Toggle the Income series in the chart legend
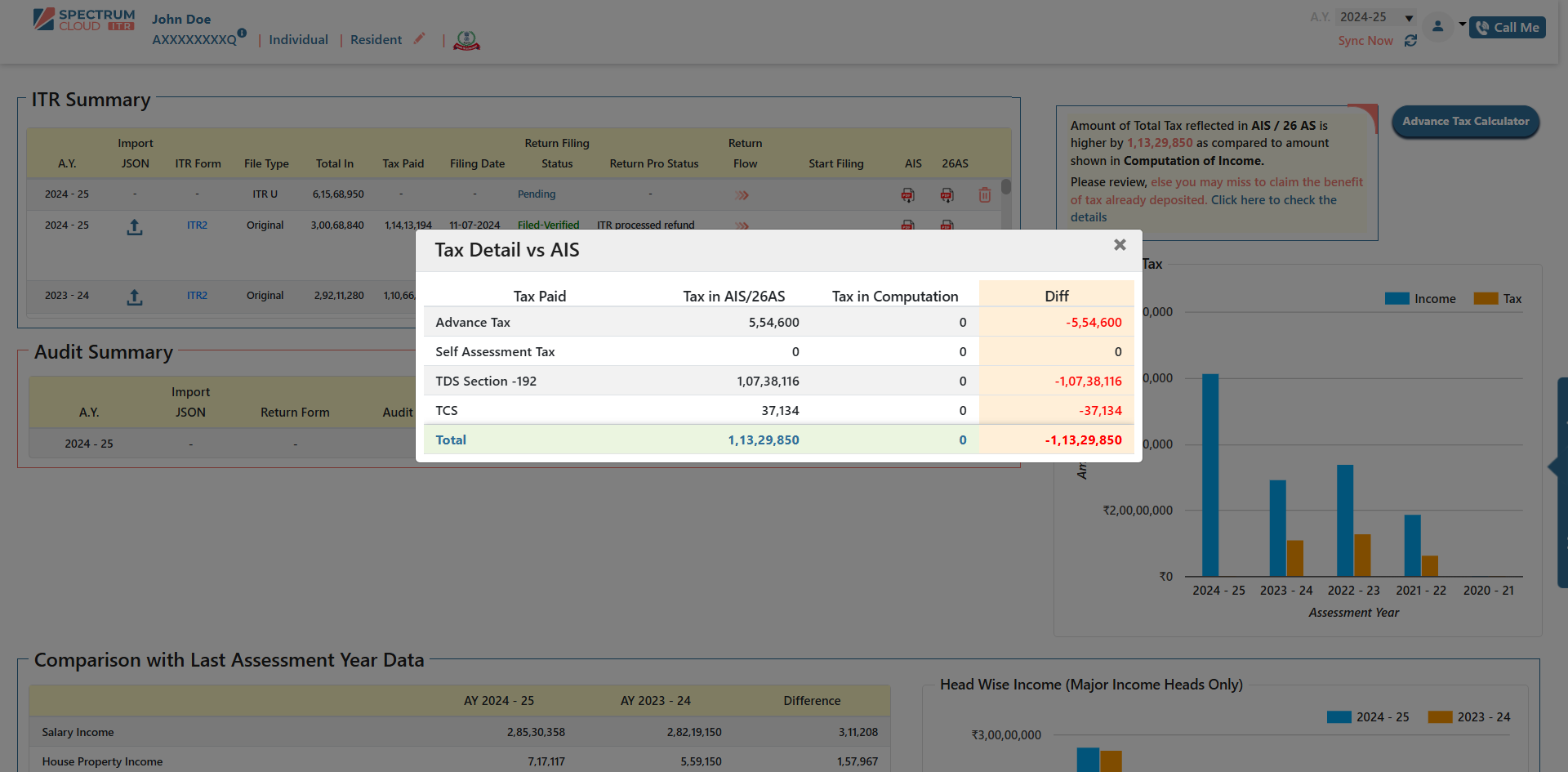The image size is (1568, 772). (x=1420, y=299)
